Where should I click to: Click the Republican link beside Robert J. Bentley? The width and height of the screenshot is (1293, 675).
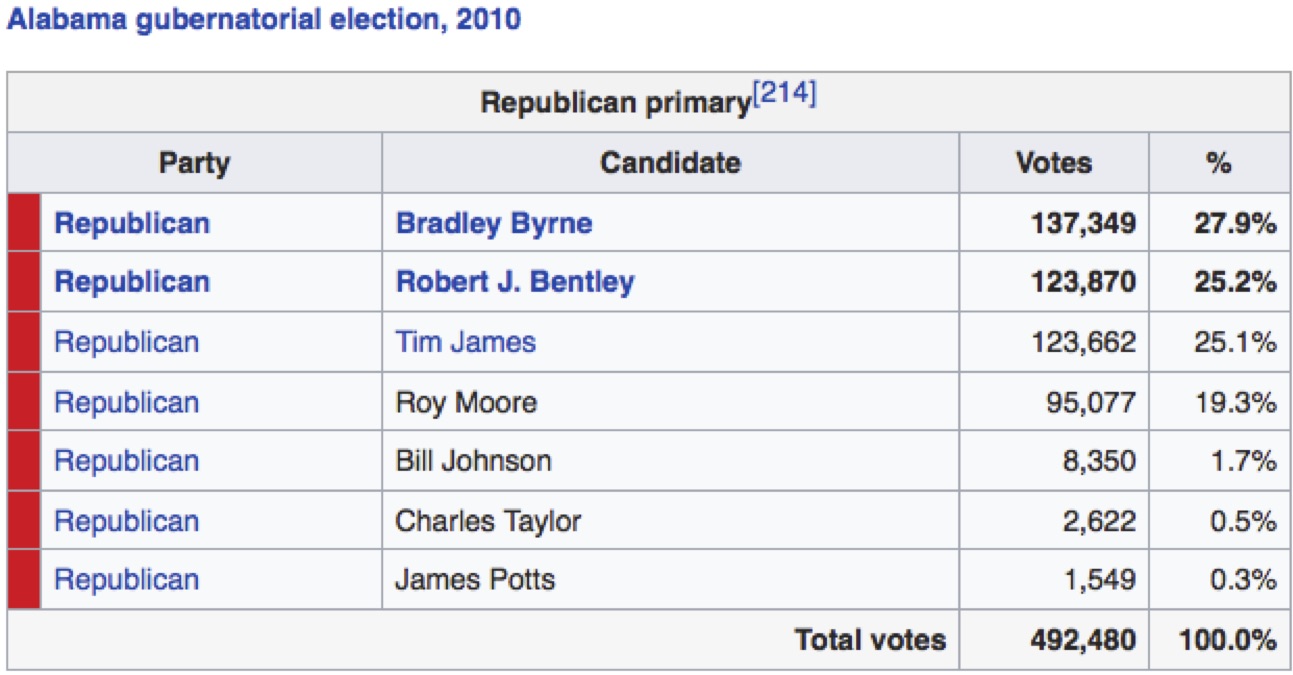pyautogui.click(x=132, y=282)
